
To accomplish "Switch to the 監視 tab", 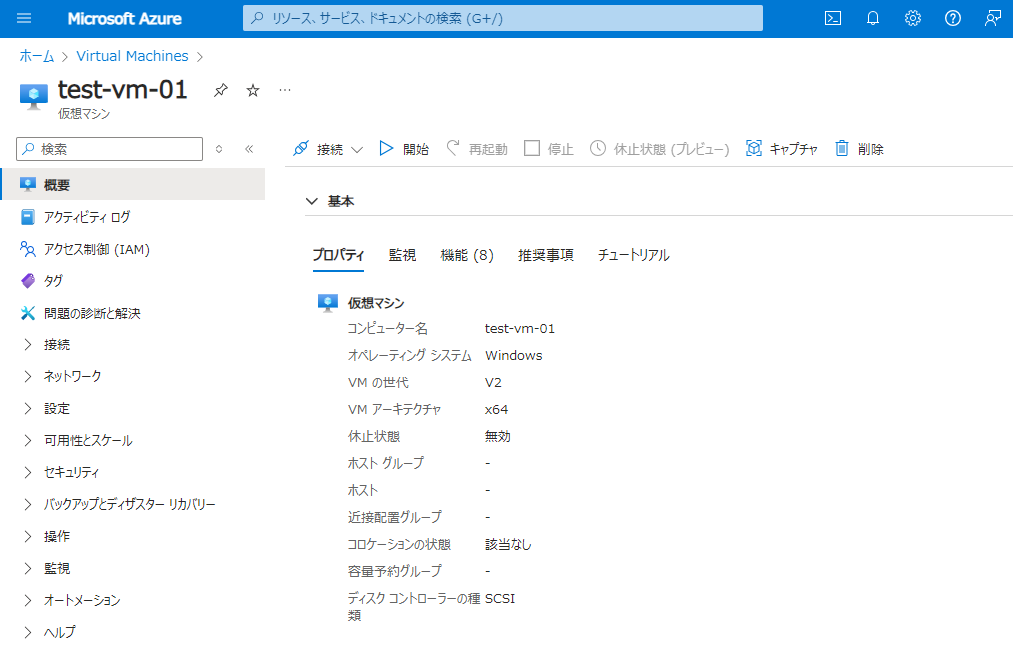I will pyautogui.click(x=402, y=255).
